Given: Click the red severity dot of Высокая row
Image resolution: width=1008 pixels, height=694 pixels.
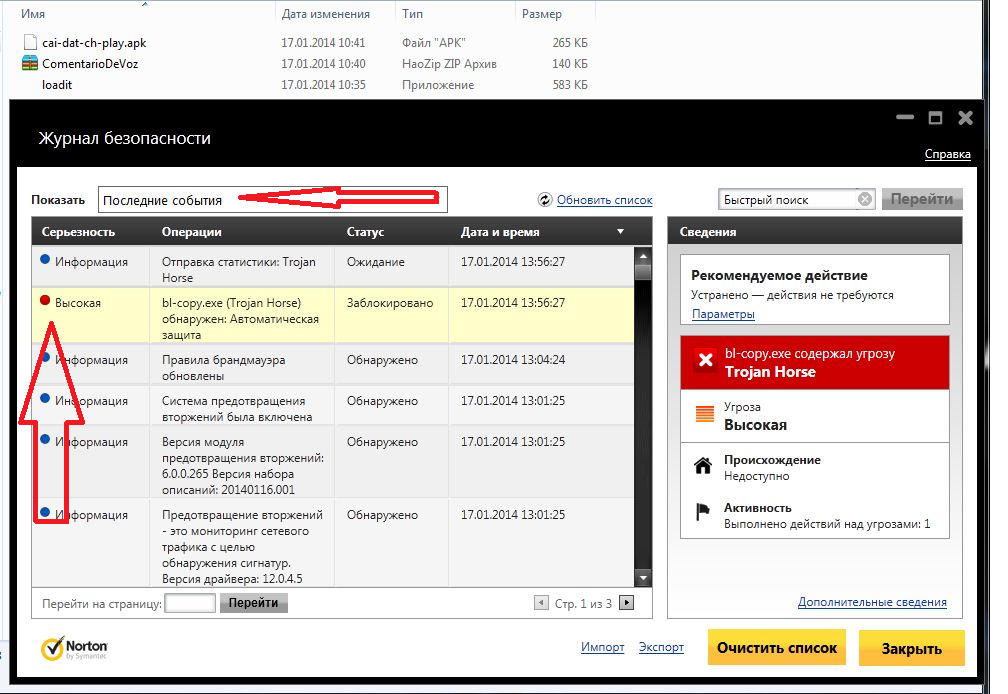Looking at the screenshot, I should click(x=45, y=300).
